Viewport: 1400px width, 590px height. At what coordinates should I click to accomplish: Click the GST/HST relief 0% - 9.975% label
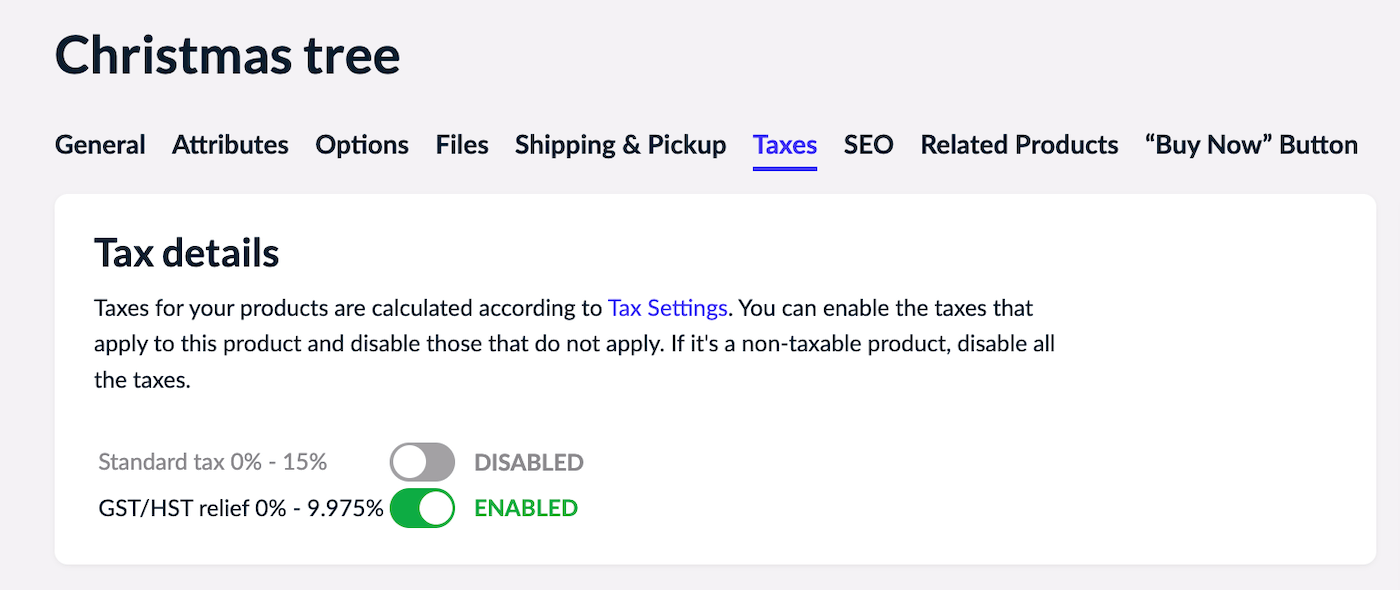point(240,508)
